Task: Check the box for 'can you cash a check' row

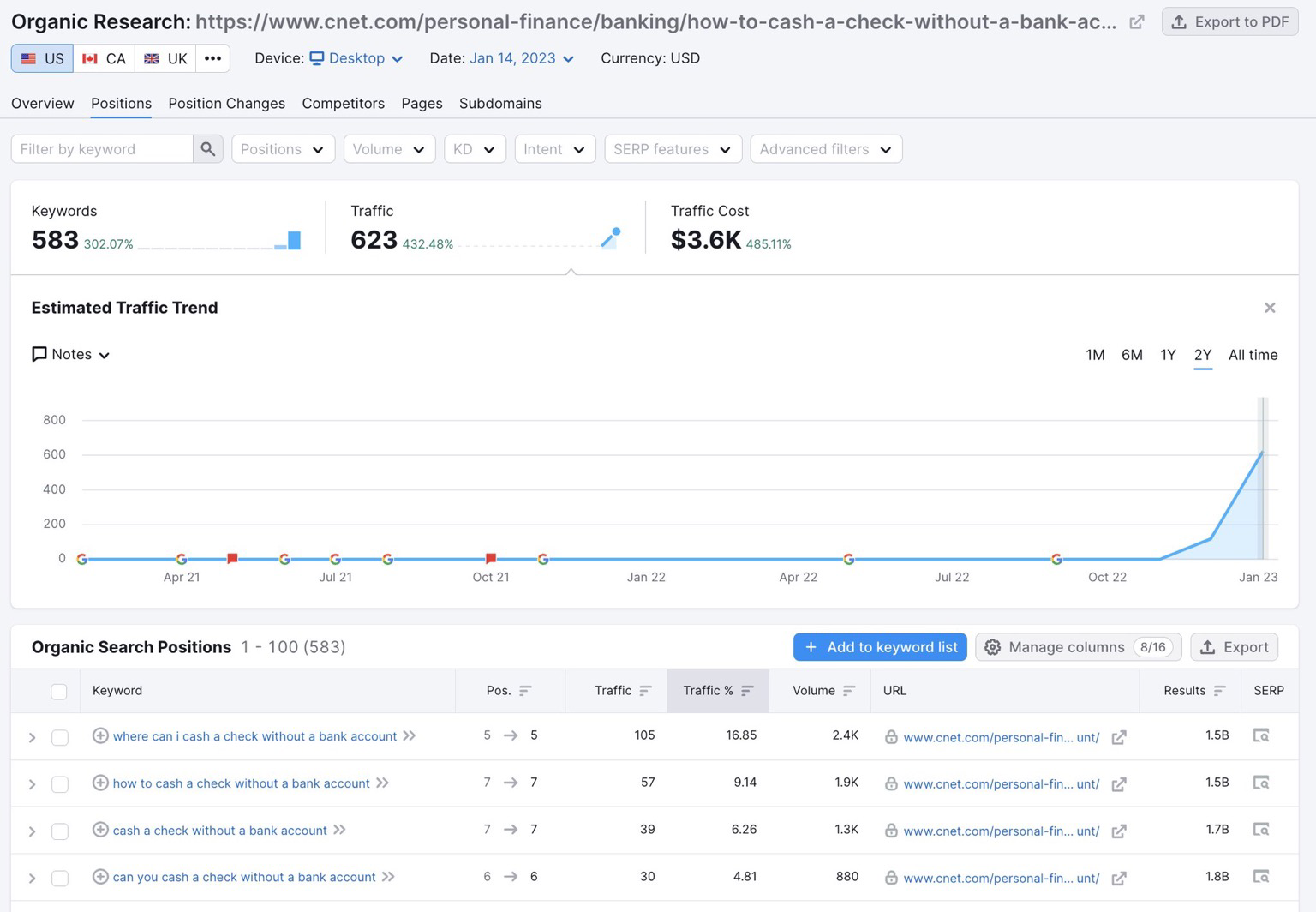Action: point(60,878)
